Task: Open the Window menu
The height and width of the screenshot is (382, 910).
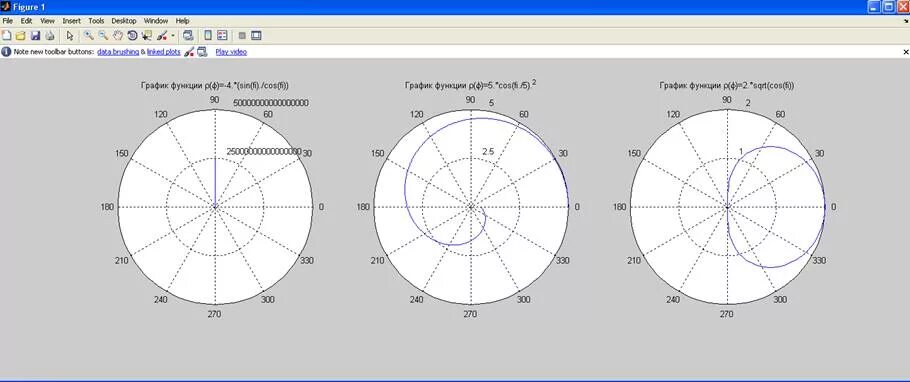Action: click(x=156, y=21)
